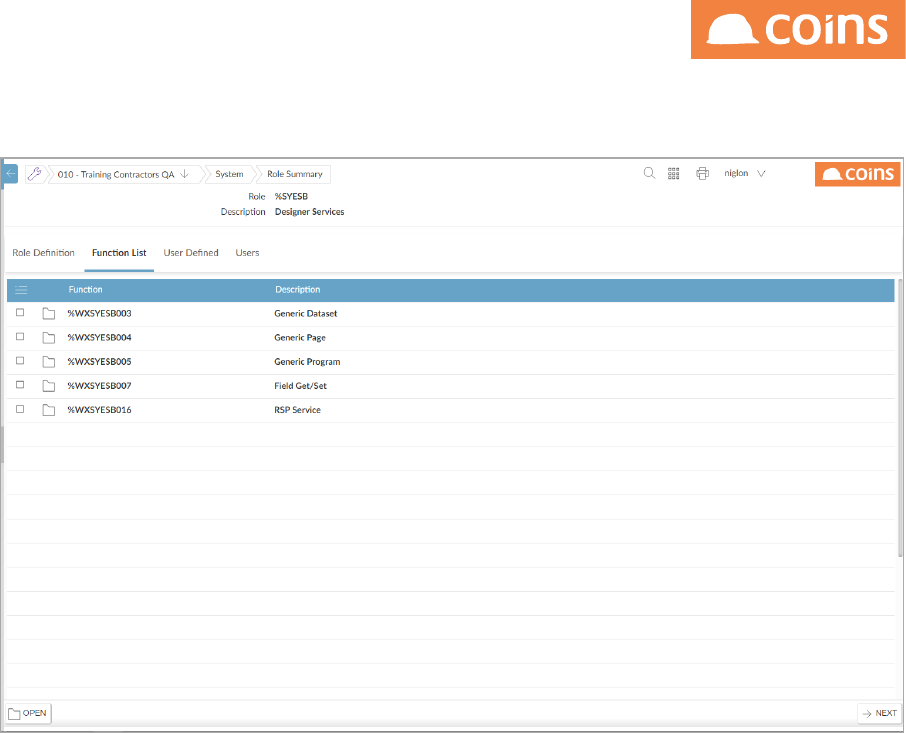This screenshot has width=906, height=733.
Task: Open the apps grid icon
Action: tap(674, 173)
